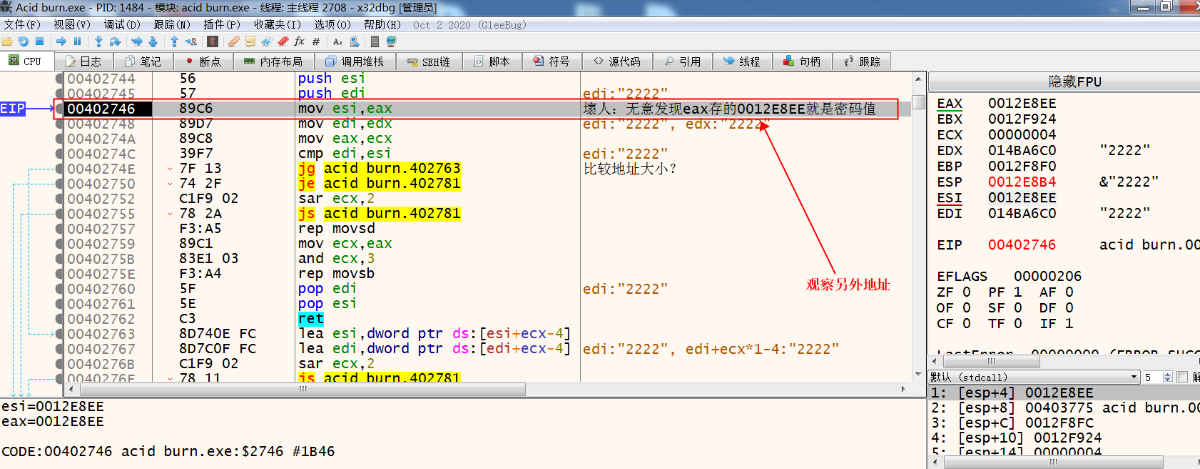This screenshot has height=469, width=1200.
Task: Switch to the 句柄 tab
Action: (802, 61)
